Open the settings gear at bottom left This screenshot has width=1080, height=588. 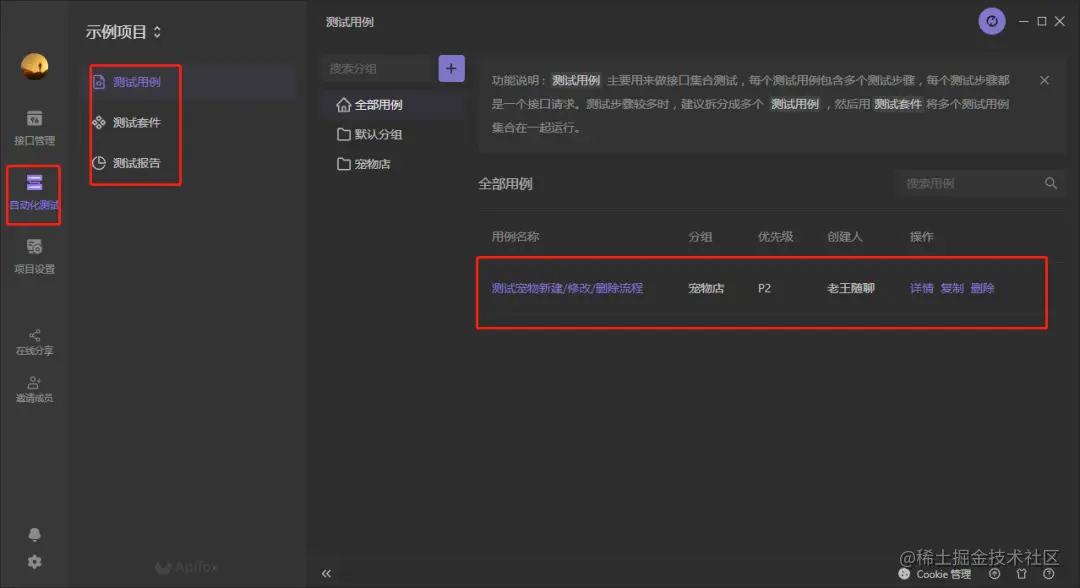(x=33, y=562)
